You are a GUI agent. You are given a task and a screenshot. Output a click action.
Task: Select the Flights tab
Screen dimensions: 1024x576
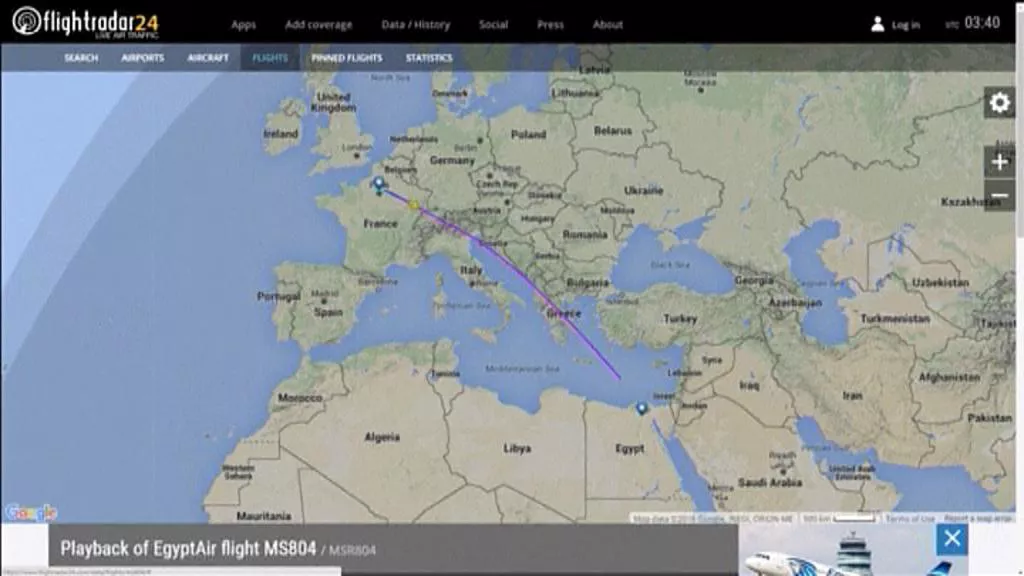click(x=270, y=58)
